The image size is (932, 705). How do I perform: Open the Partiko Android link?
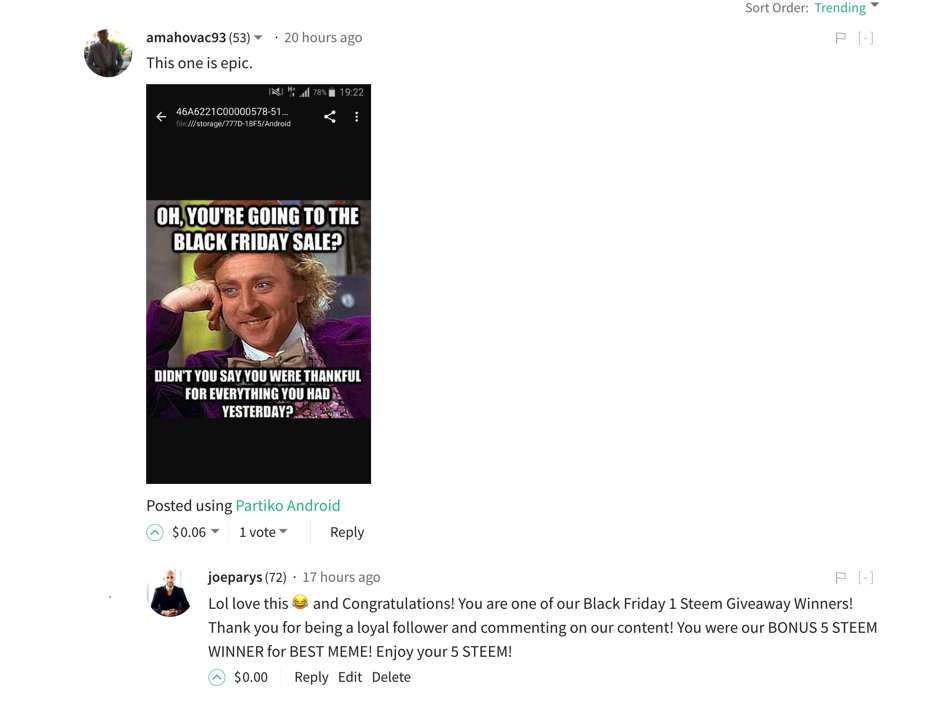(288, 505)
